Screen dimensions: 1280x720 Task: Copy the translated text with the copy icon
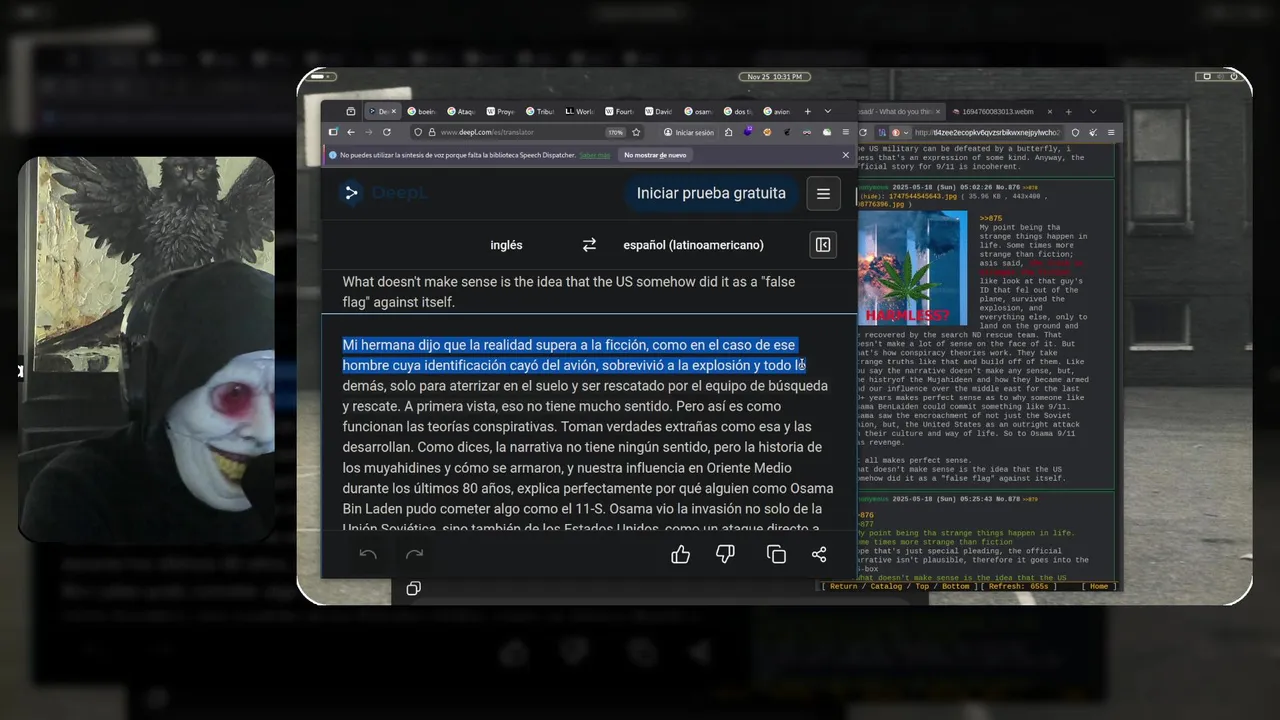pos(776,554)
